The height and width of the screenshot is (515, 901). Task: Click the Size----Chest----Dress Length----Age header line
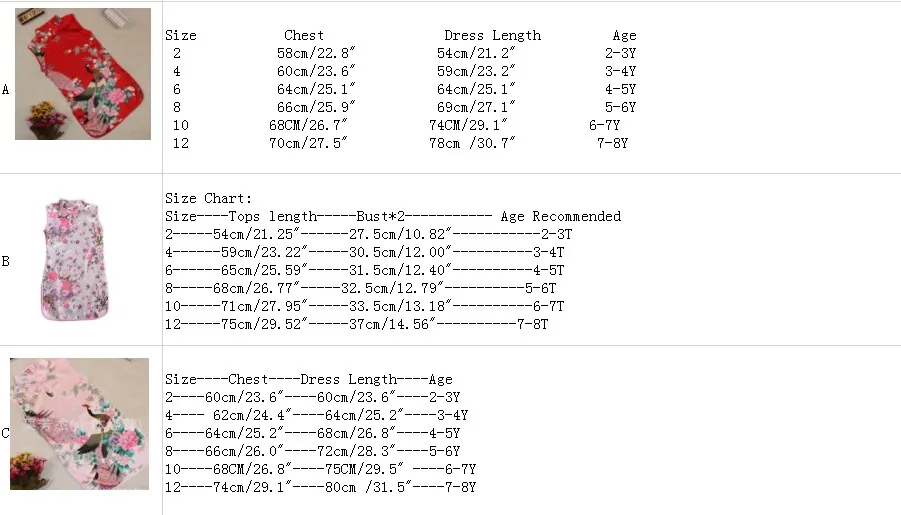point(309,379)
